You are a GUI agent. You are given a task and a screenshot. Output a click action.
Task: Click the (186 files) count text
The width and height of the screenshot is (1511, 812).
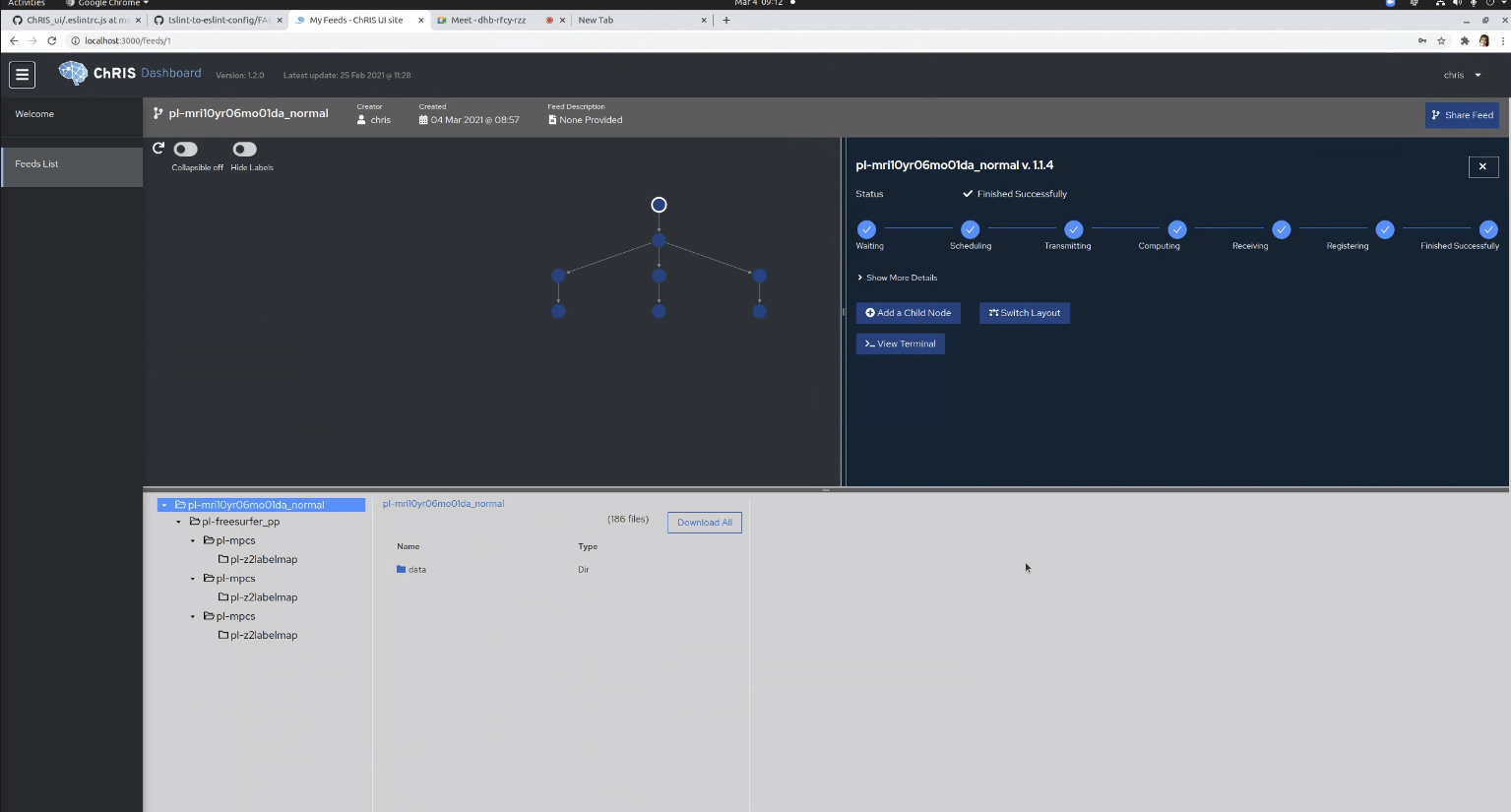click(628, 519)
